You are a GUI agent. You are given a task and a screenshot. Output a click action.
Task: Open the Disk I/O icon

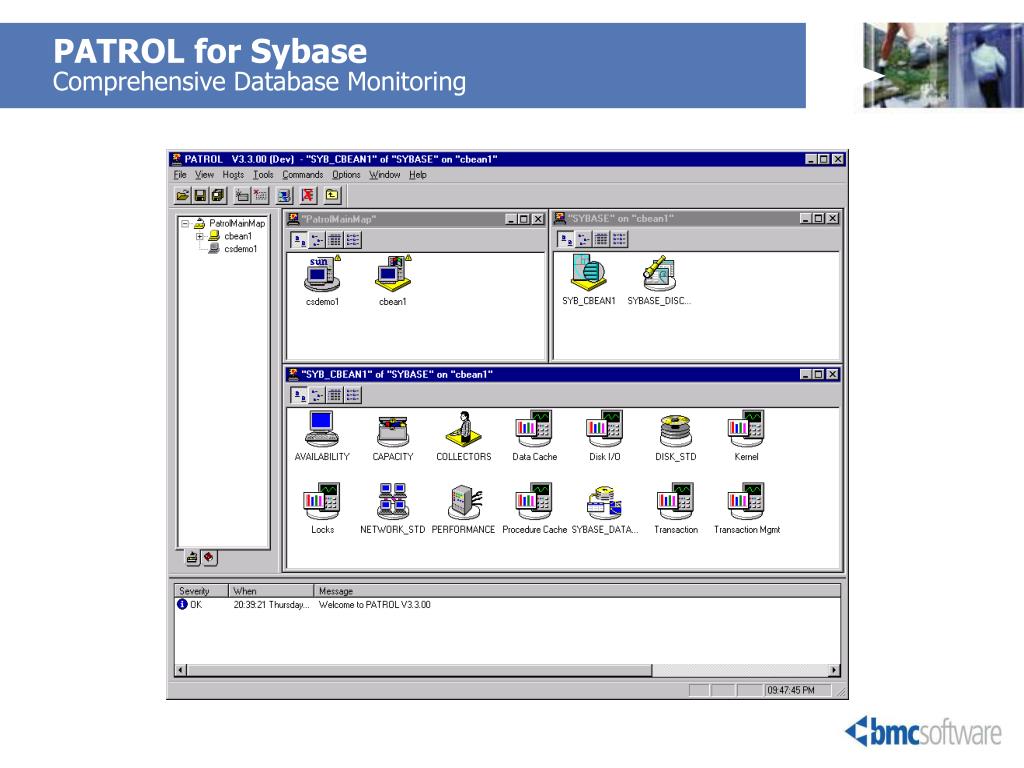click(605, 429)
